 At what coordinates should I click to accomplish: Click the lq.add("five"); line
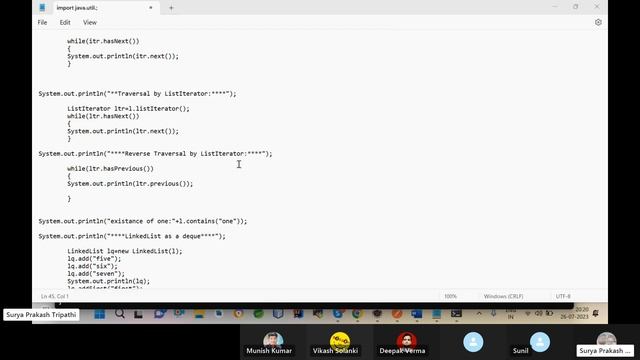pos(94,259)
